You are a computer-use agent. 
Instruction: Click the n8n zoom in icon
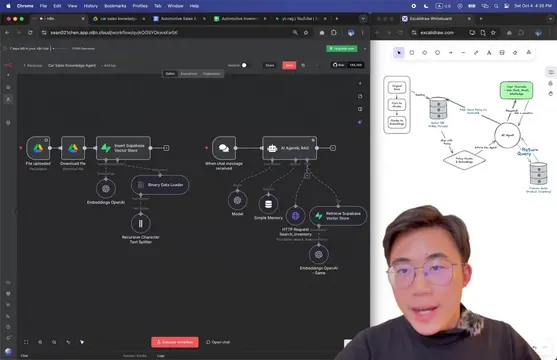40,342
